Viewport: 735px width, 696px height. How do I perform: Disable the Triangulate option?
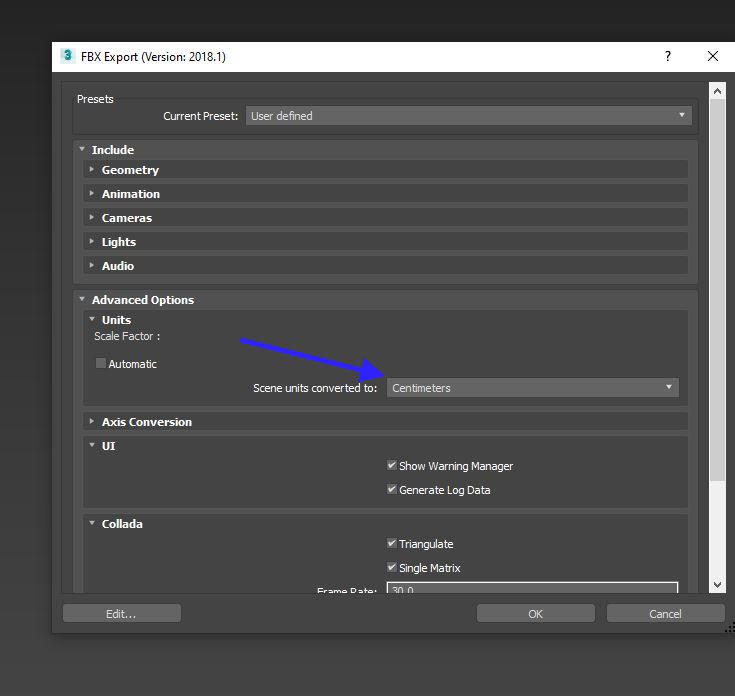pyautogui.click(x=392, y=544)
